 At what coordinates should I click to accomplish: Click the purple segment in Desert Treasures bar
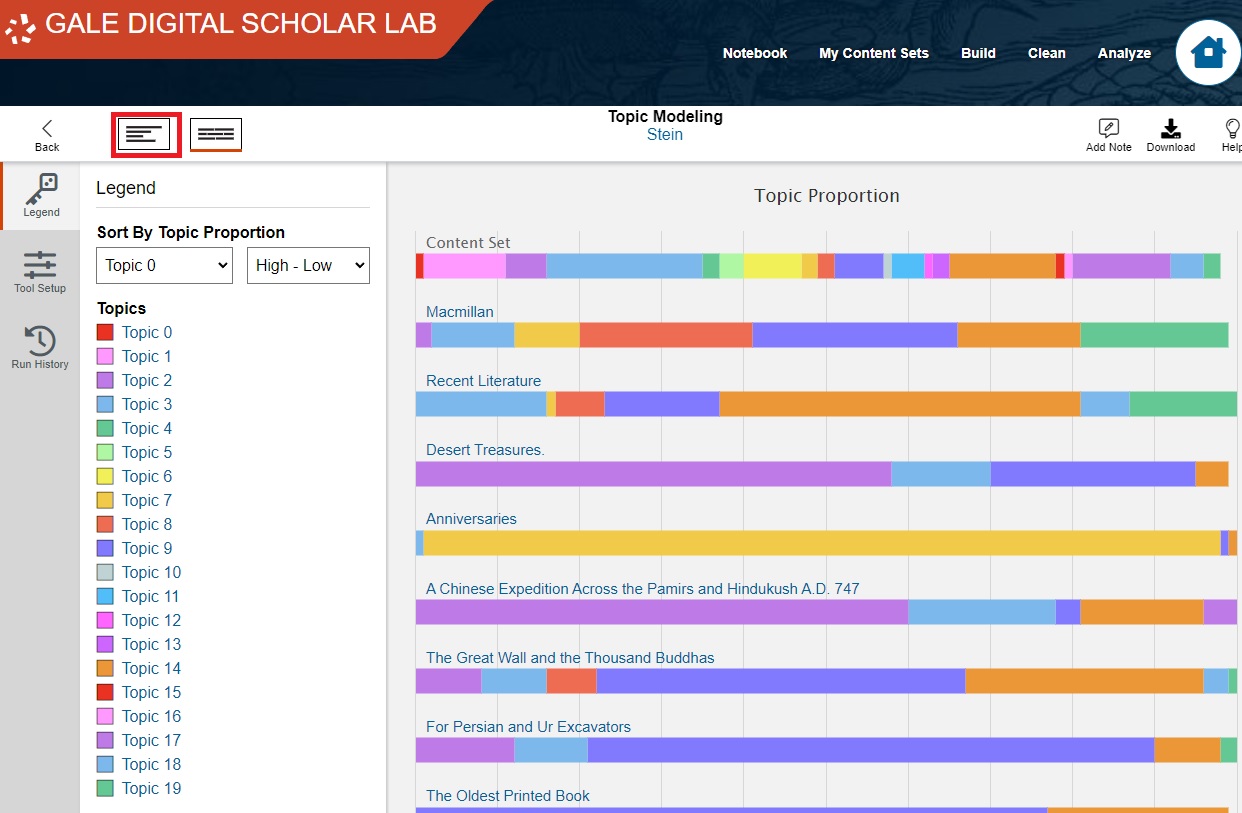pyautogui.click(x=653, y=474)
